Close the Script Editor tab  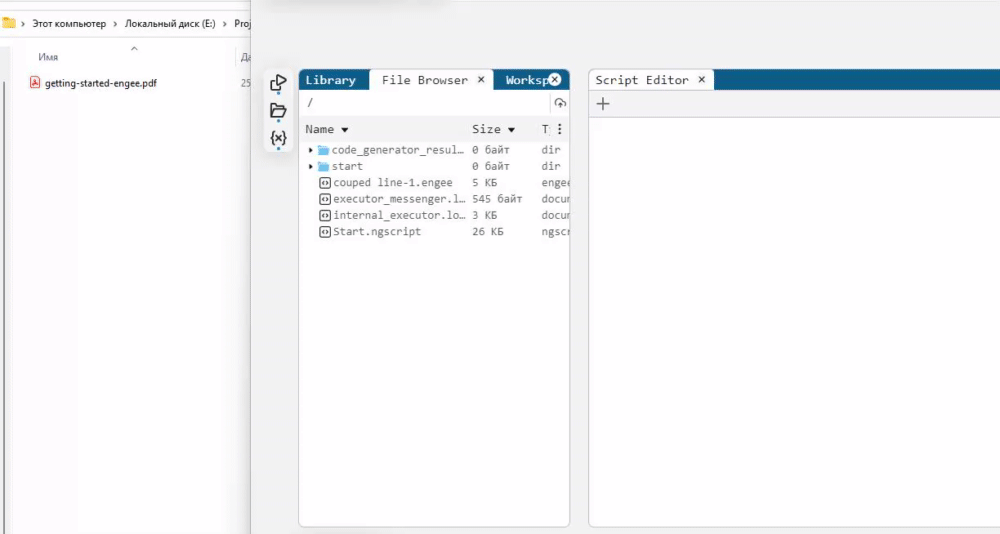pyautogui.click(x=702, y=79)
